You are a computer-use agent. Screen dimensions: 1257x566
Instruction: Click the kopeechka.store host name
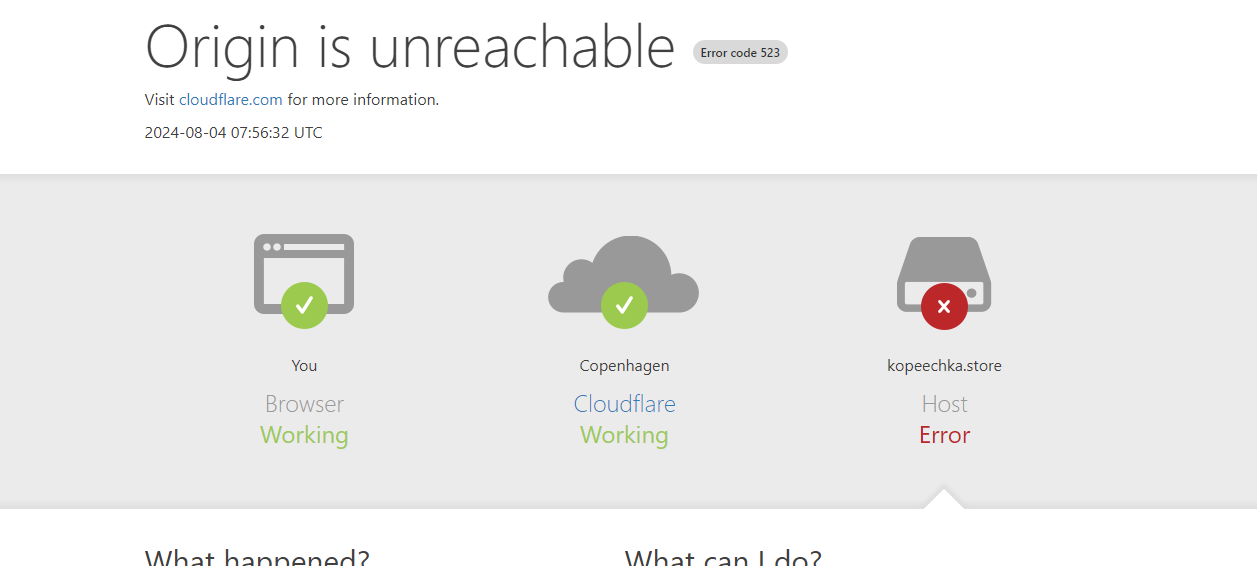click(944, 366)
